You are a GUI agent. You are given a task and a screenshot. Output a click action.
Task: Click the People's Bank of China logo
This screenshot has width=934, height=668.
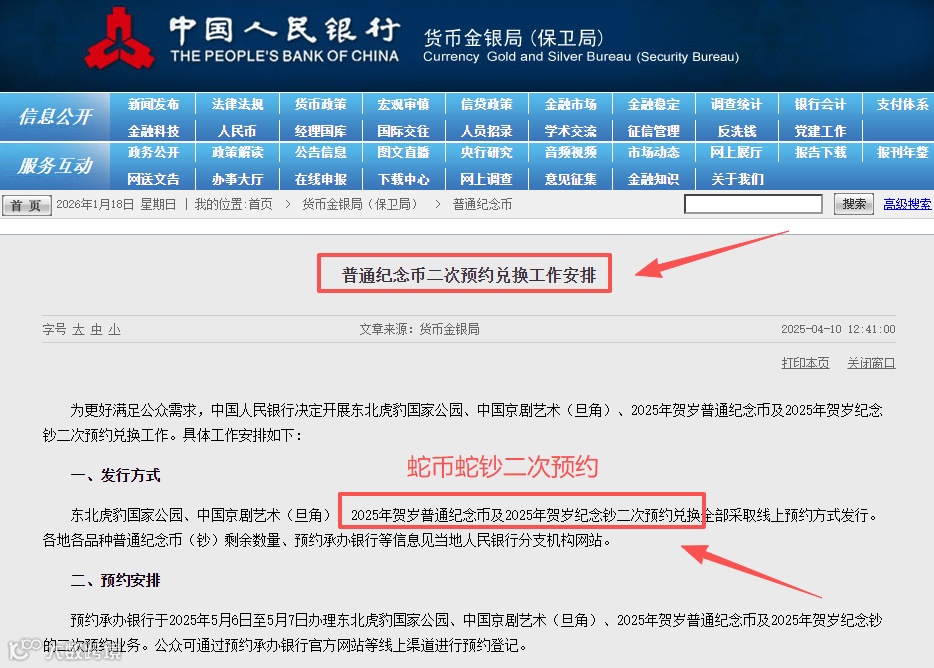[119, 38]
